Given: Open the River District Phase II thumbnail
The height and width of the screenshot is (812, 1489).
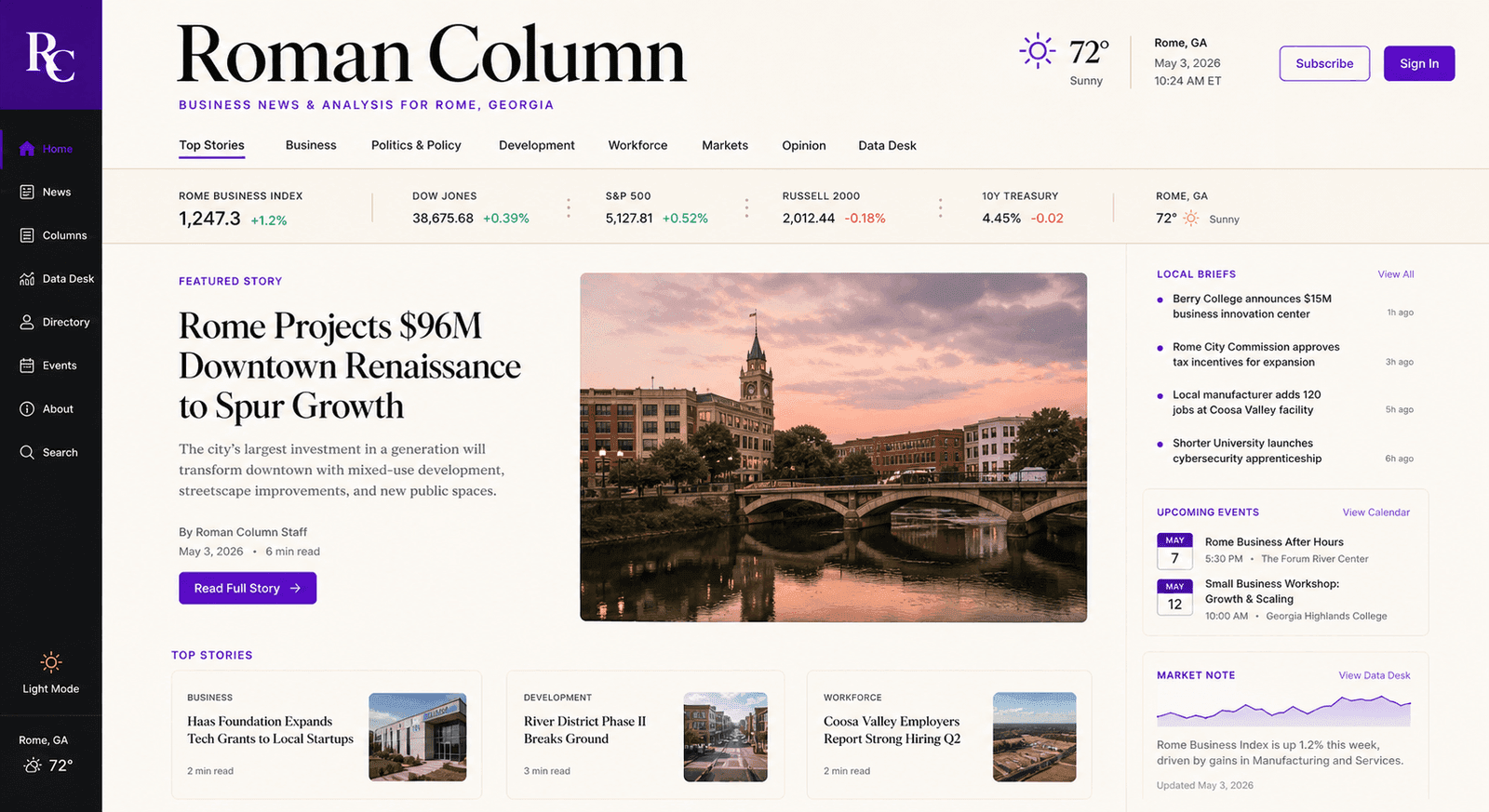Looking at the screenshot, I should click(x=726, y=737).
